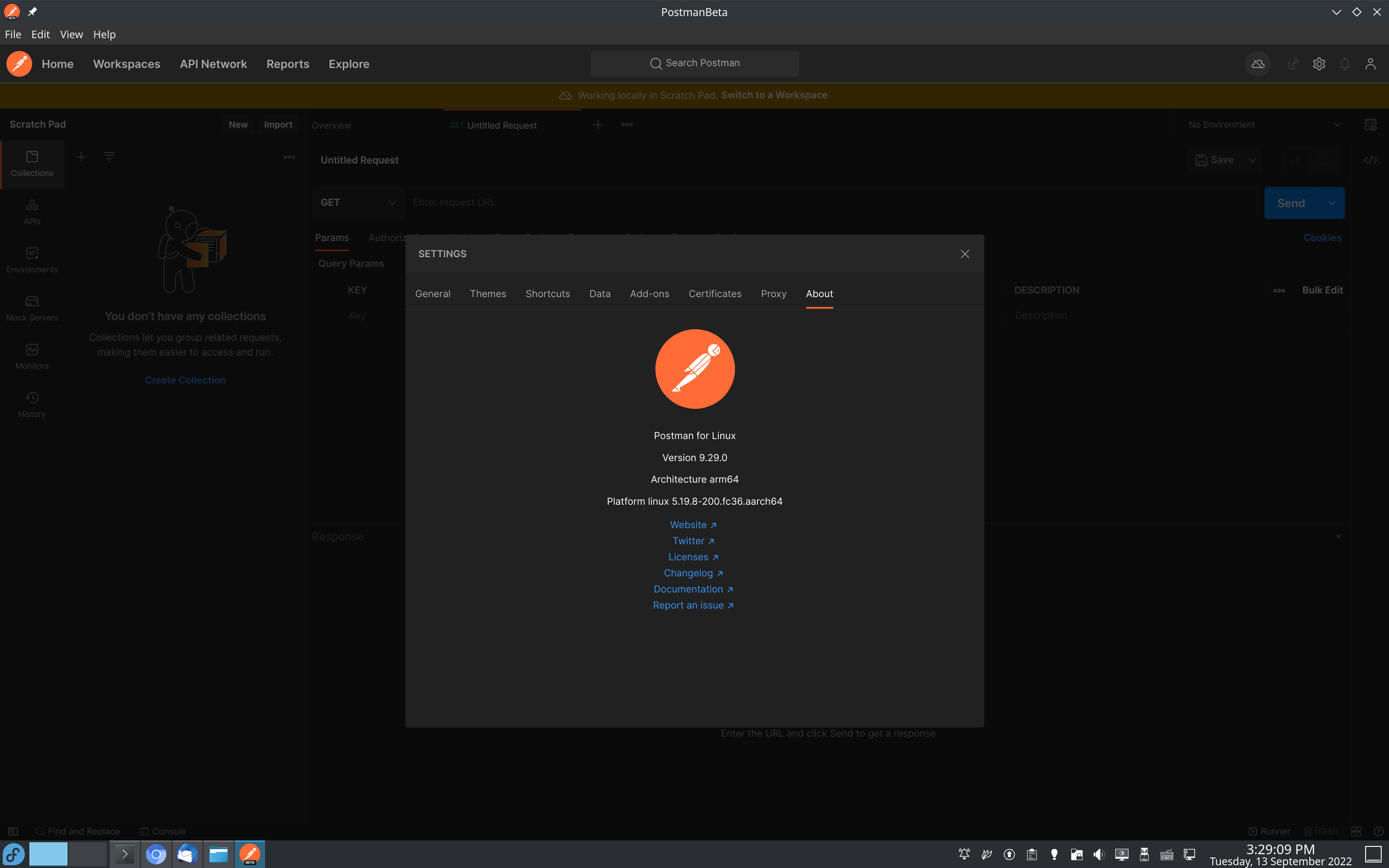View the Monitors panel
This screenshot has width=1389, height=868.
tap(32, 356)
